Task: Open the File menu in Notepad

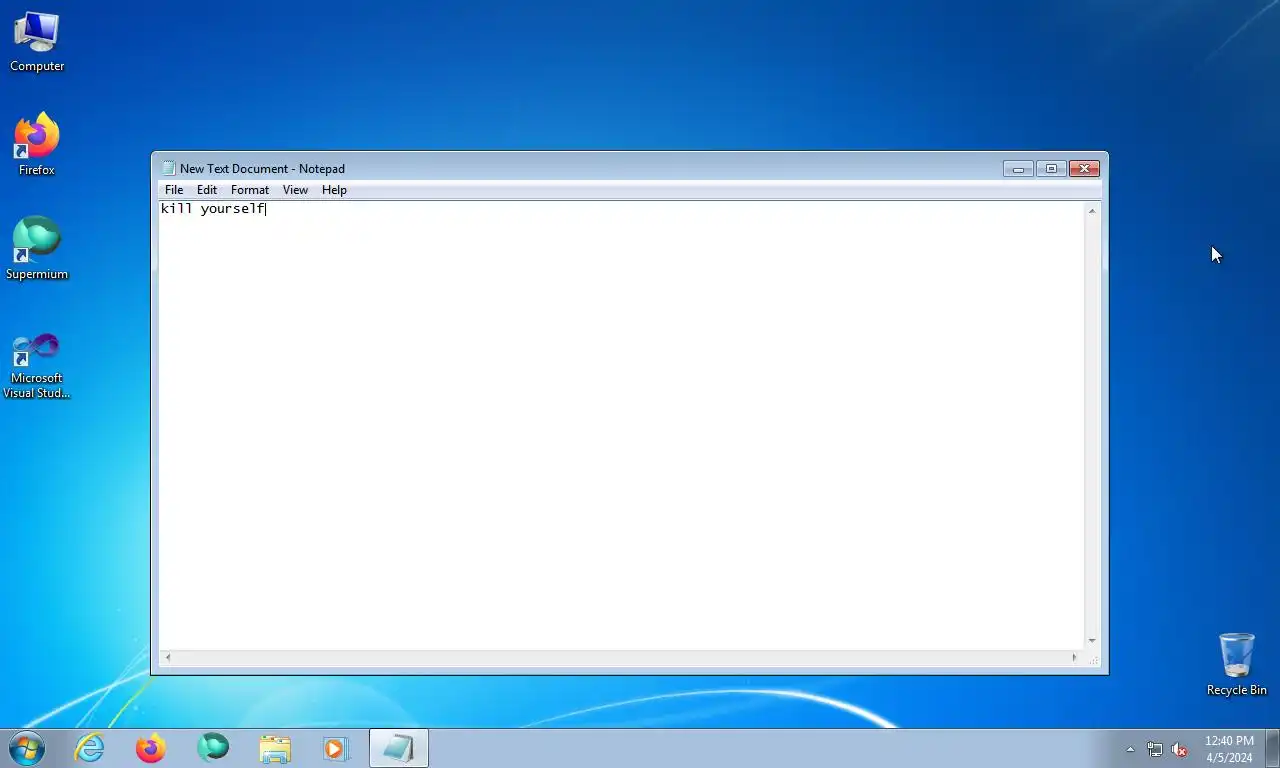Action: [174, 190]
